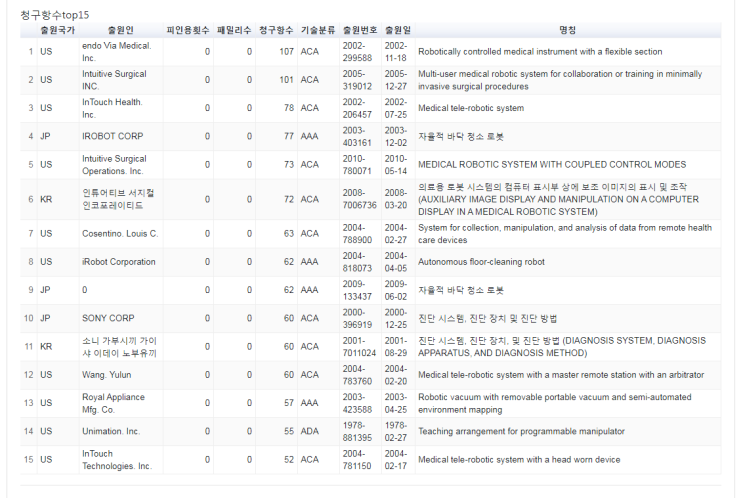Select applicant iRobot Corporation cell
The height and width of the screenshot is (498, 743).
tap(118, 262)
